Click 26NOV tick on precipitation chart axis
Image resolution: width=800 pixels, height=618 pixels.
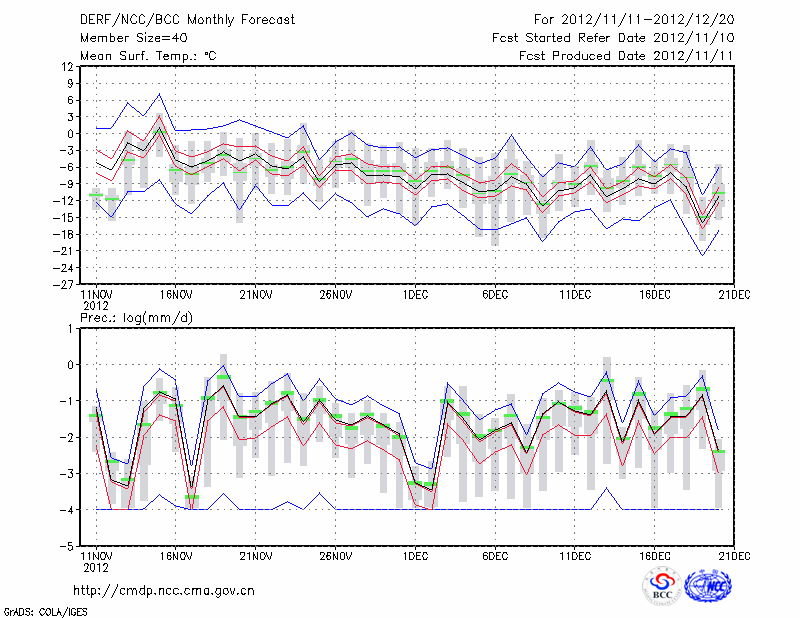pyautogui.click(x=336, y=554)
